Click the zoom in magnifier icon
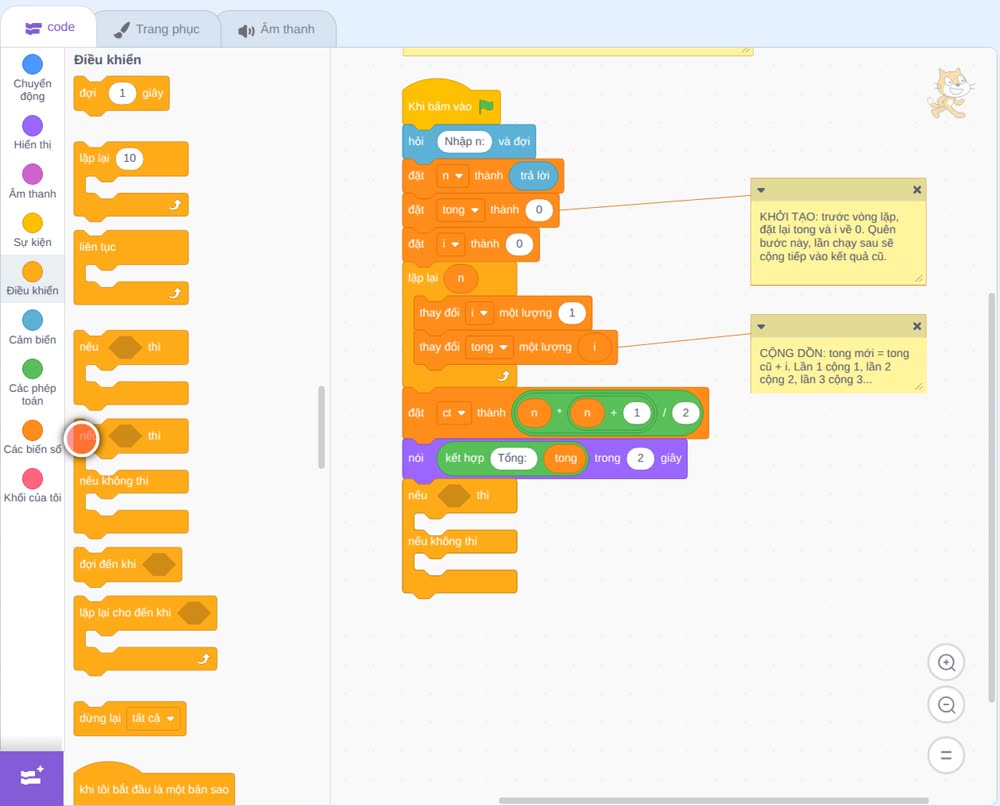This screenshot has width=1000, height=806. pyautogui.click(x=946, y=663)
